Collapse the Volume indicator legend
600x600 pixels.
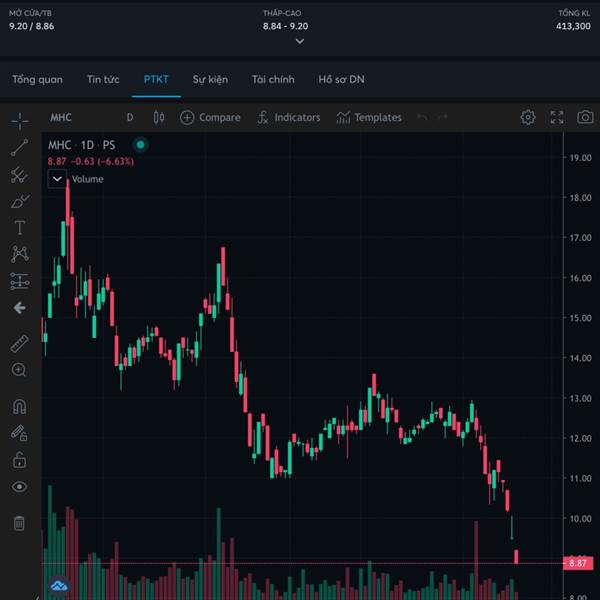pyautogui.click(x=57, y=179)
